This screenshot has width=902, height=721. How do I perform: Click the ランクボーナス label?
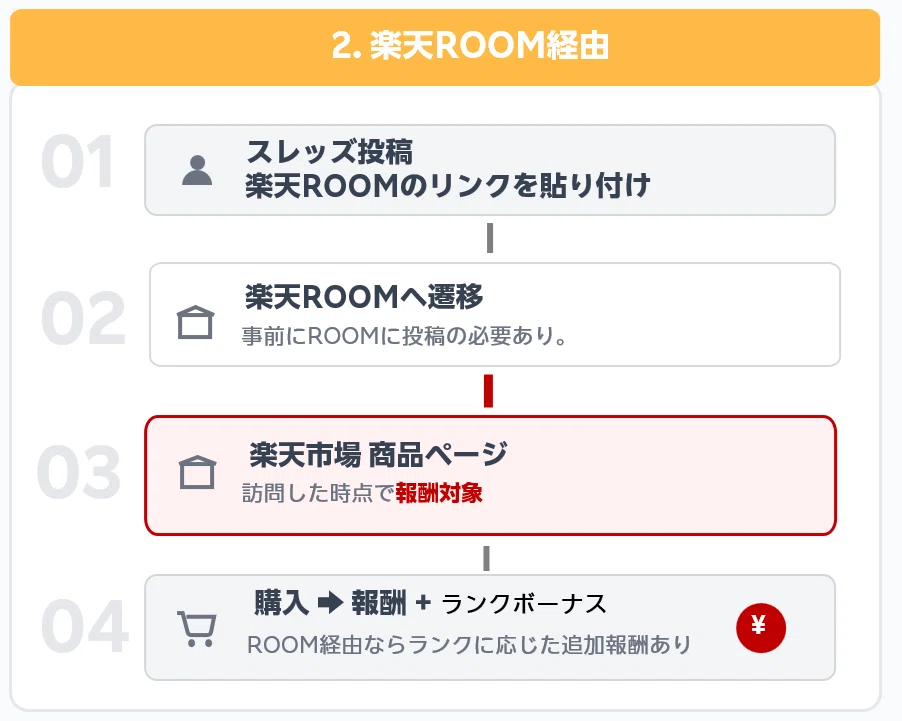click(x=524, y=604)
